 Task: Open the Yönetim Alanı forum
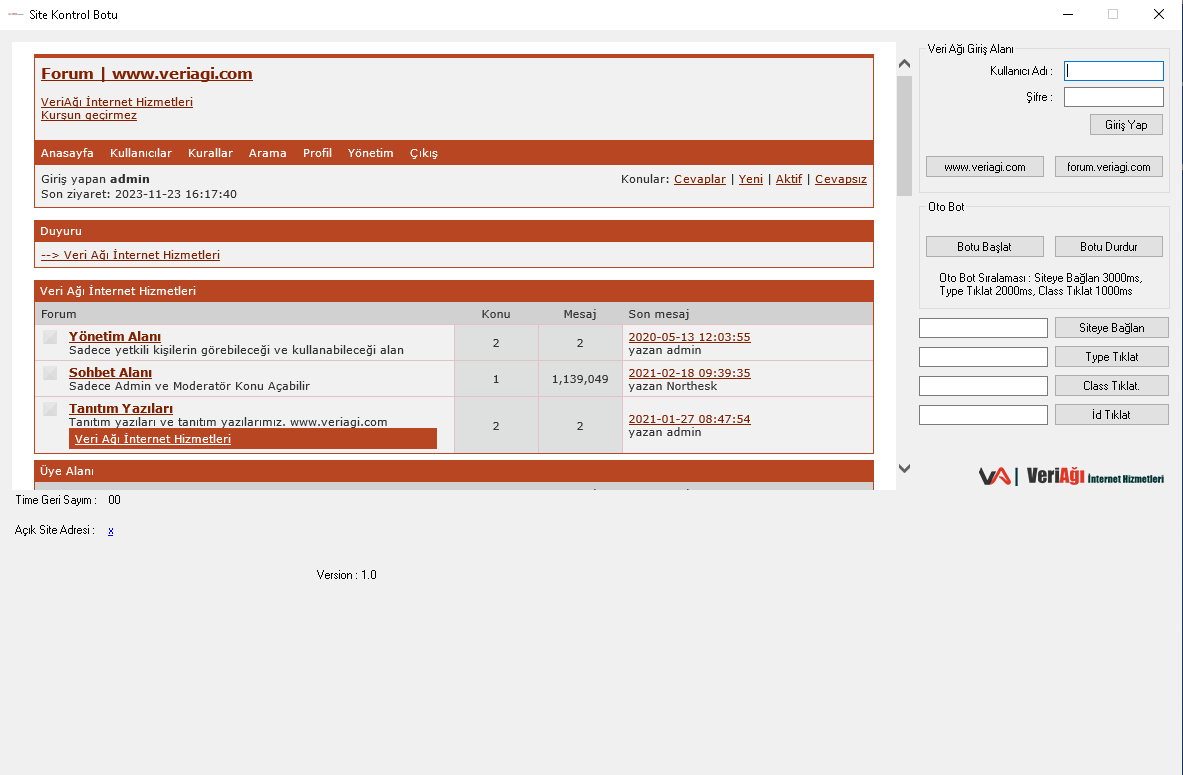coord(115,337)
